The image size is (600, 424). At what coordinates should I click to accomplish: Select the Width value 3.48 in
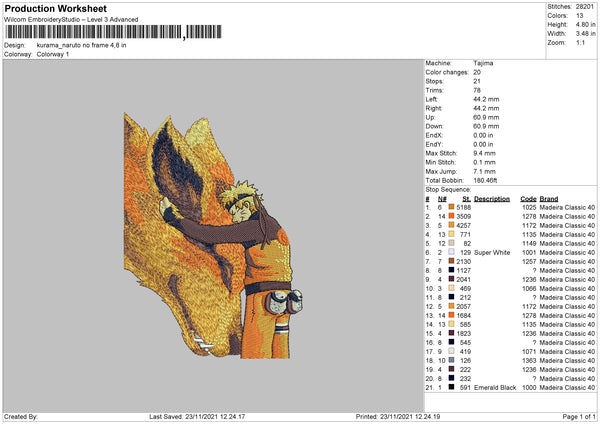point(585,34)
